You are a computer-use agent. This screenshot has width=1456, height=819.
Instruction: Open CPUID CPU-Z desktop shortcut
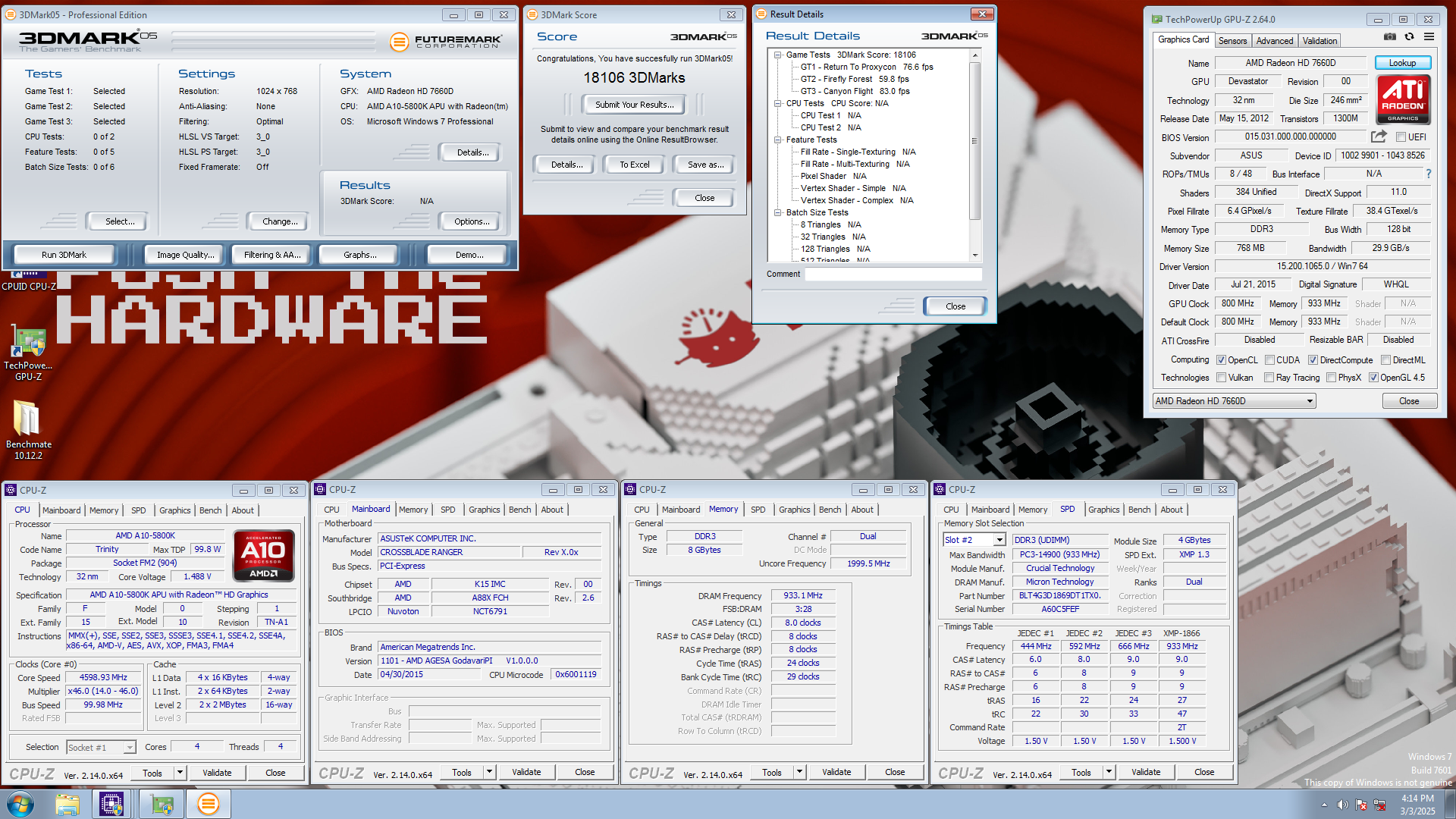(x=28, y=281)
